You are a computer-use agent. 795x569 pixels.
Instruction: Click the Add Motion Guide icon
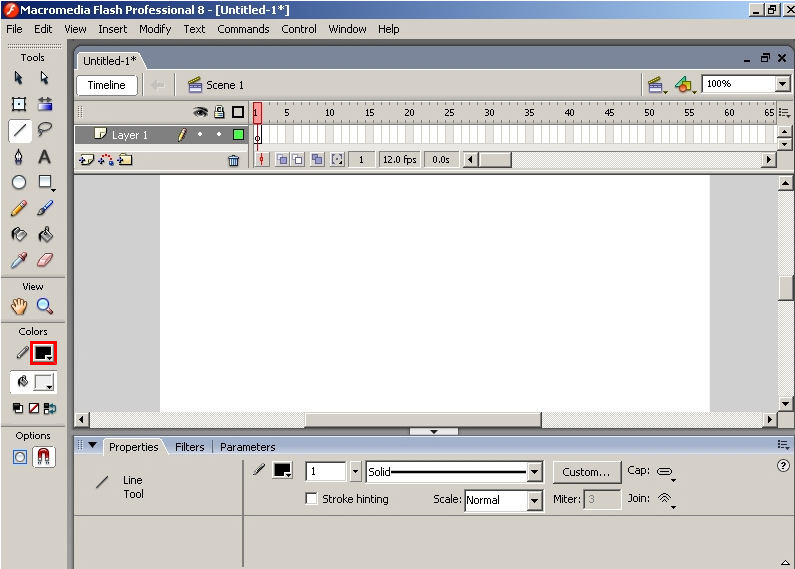tap(105, 160)
